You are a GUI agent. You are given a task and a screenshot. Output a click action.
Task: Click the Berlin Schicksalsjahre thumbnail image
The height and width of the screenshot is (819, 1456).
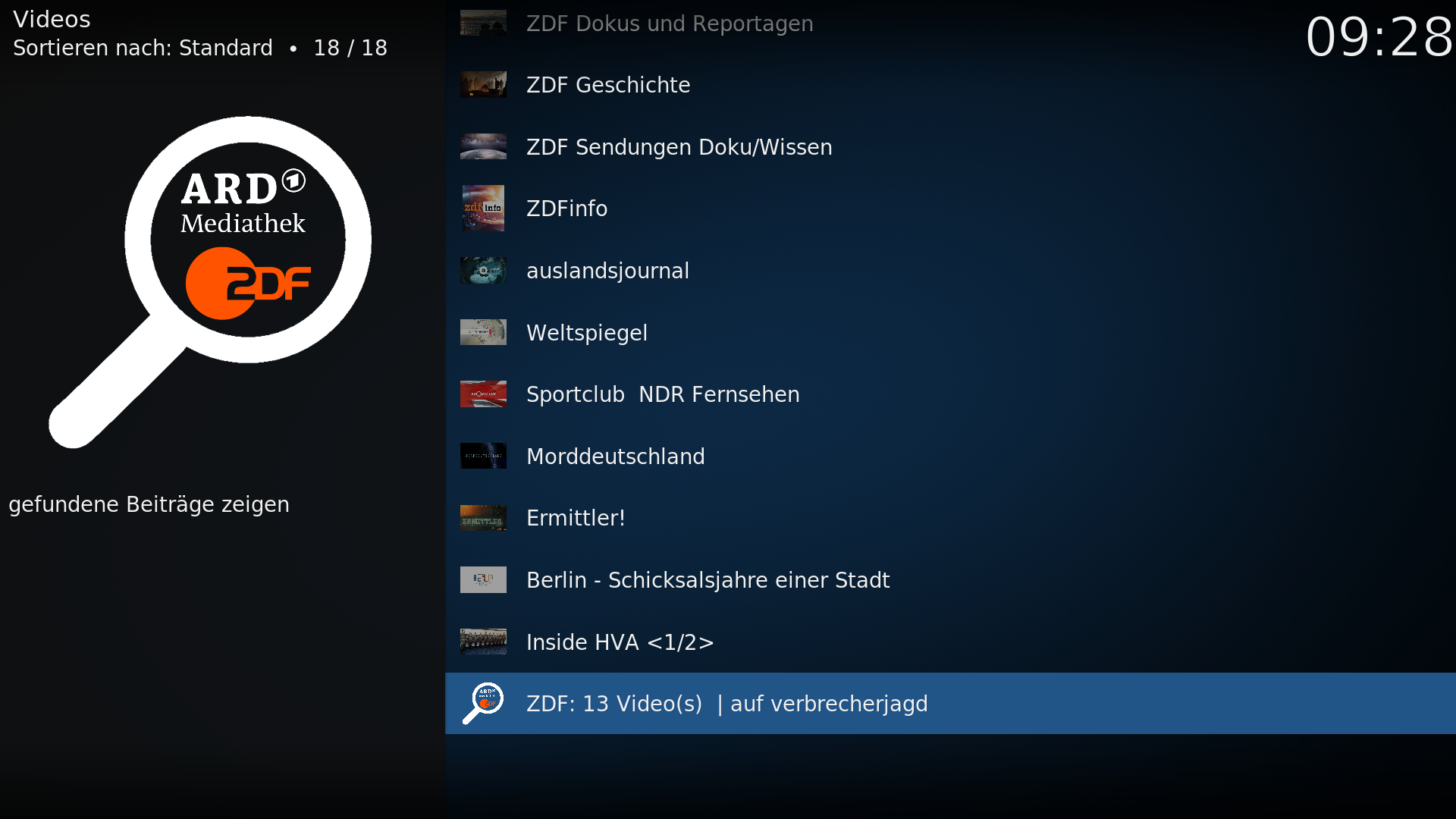(x=483, y=580)
